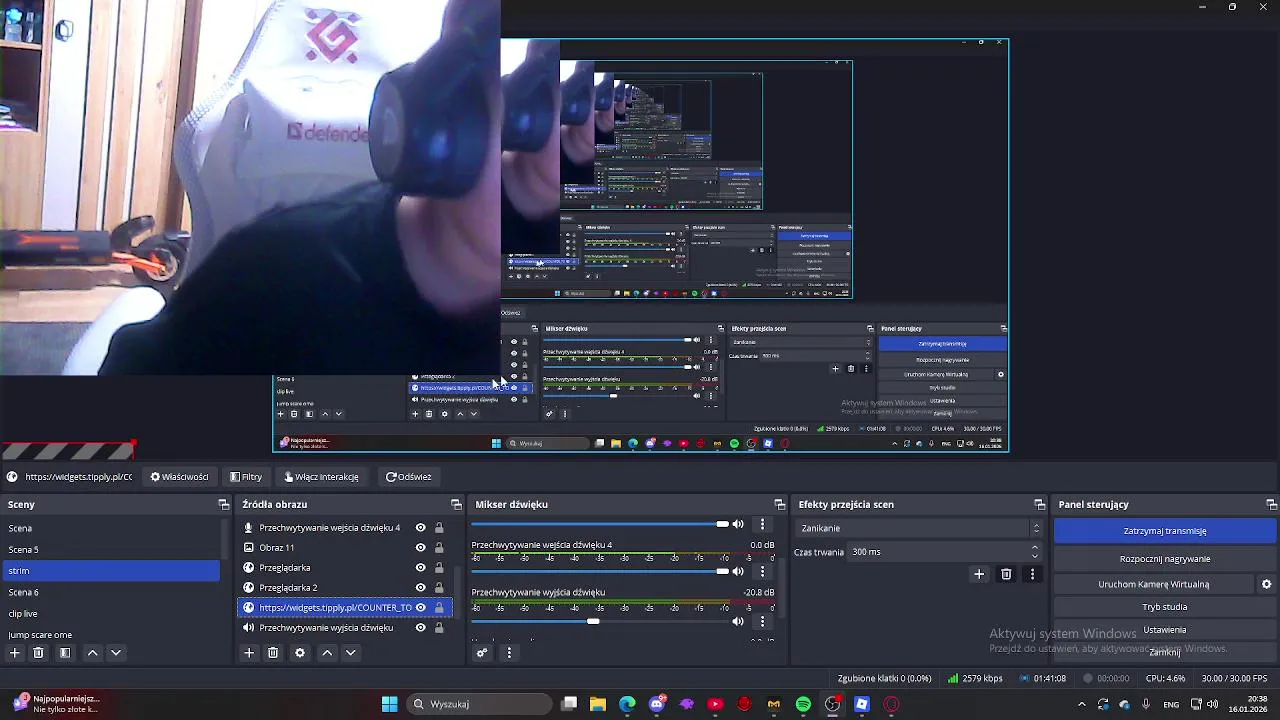Open source properties gear in Źródła obrazu
The height and width of the screenshot is (720, 1280).
[299, 653]
